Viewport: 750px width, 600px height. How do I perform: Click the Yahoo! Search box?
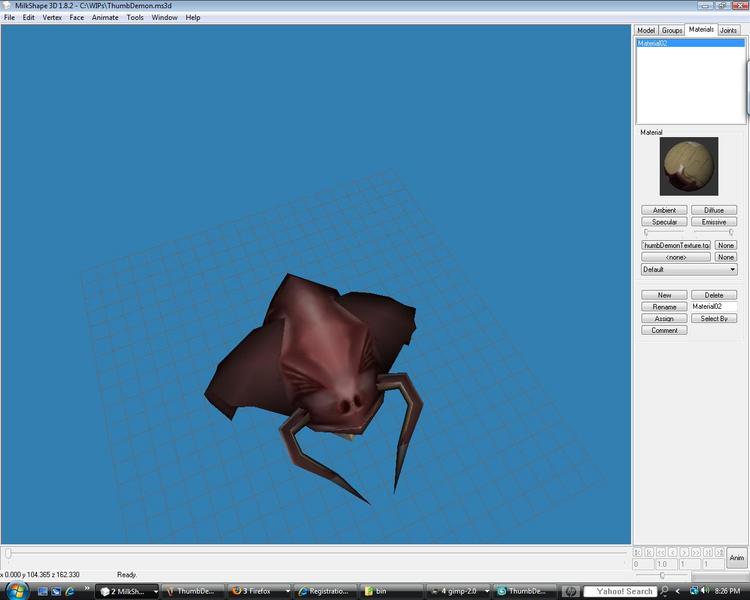pos(621,591)
